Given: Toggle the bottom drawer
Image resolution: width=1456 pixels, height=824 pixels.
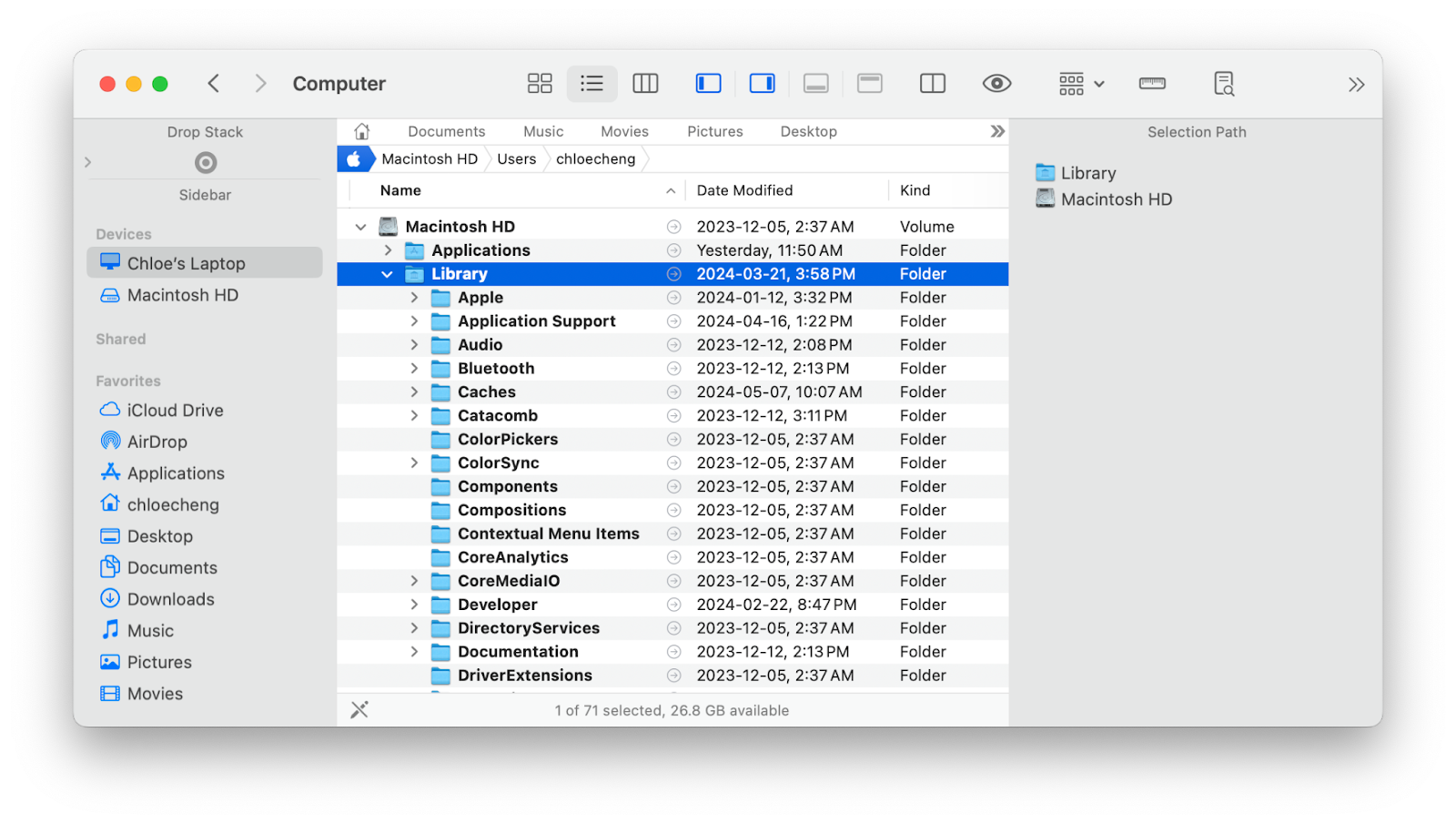Looking at the screenshot, I should click(815, 83).
